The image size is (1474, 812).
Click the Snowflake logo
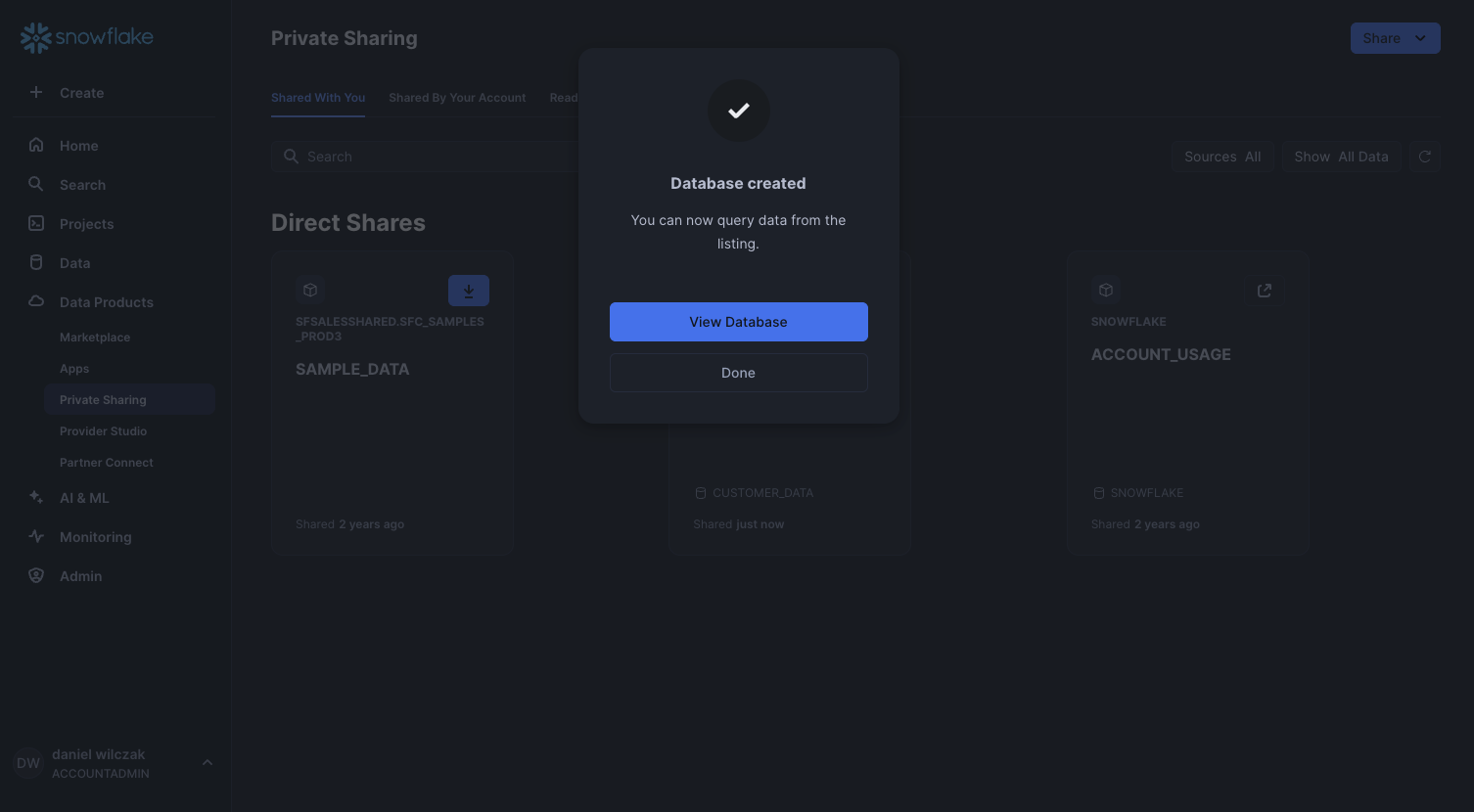87,38
